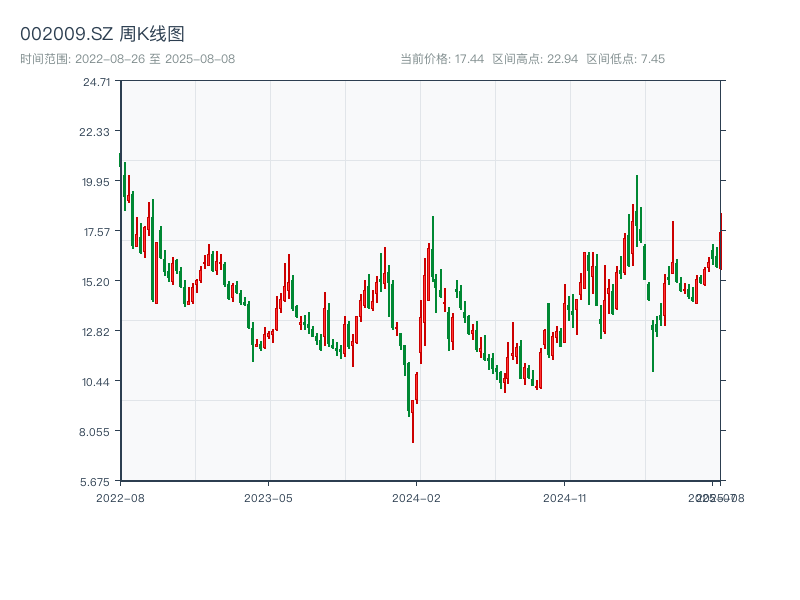The width and height of the screenshot is (800, 600).
Task: Click the 002009.SZ 周K线图 chart title
Action: (x=102, y=35)
